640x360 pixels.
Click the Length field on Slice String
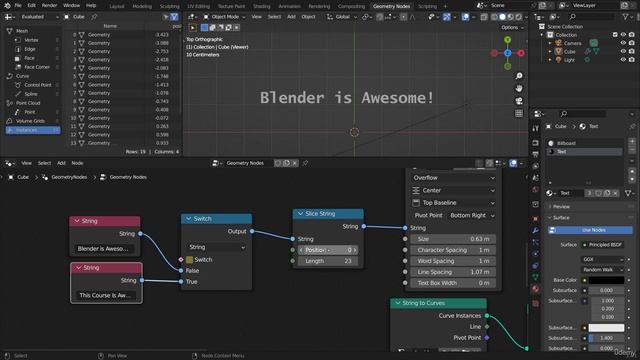(328, 261)
